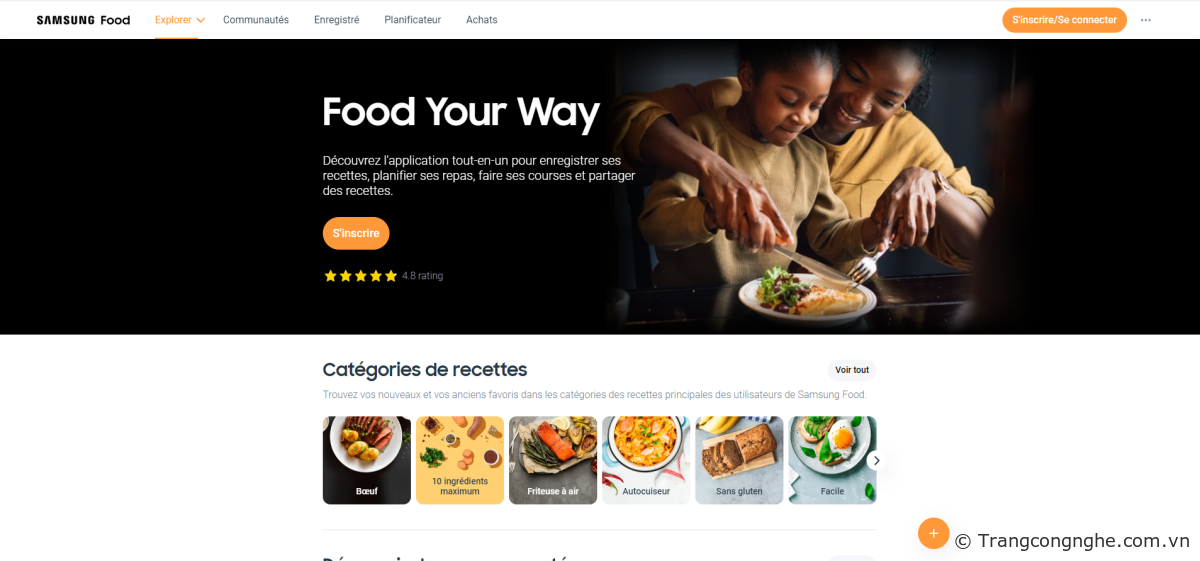Click the 4.8 rating text

(422, 276)
